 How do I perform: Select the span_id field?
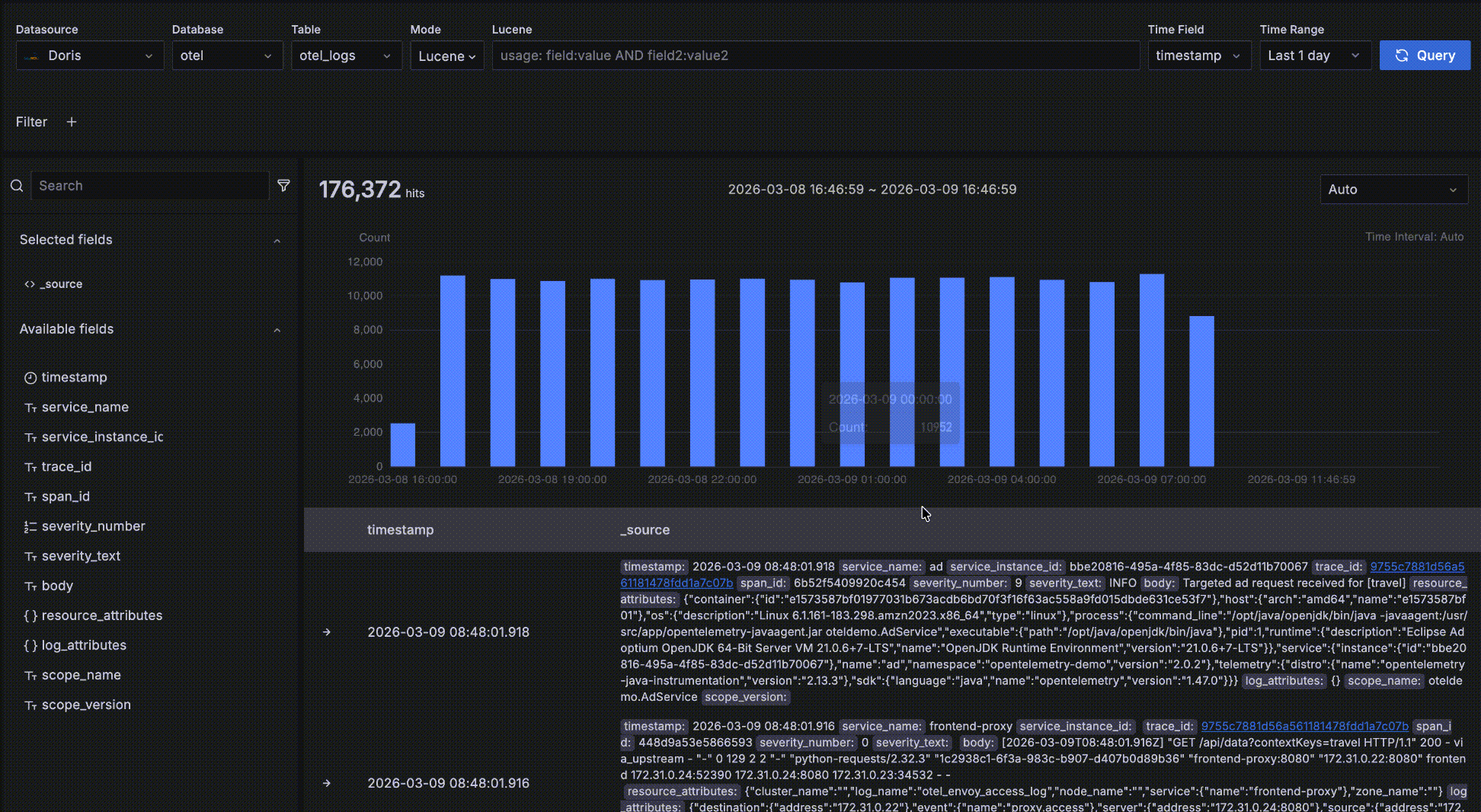66,496
